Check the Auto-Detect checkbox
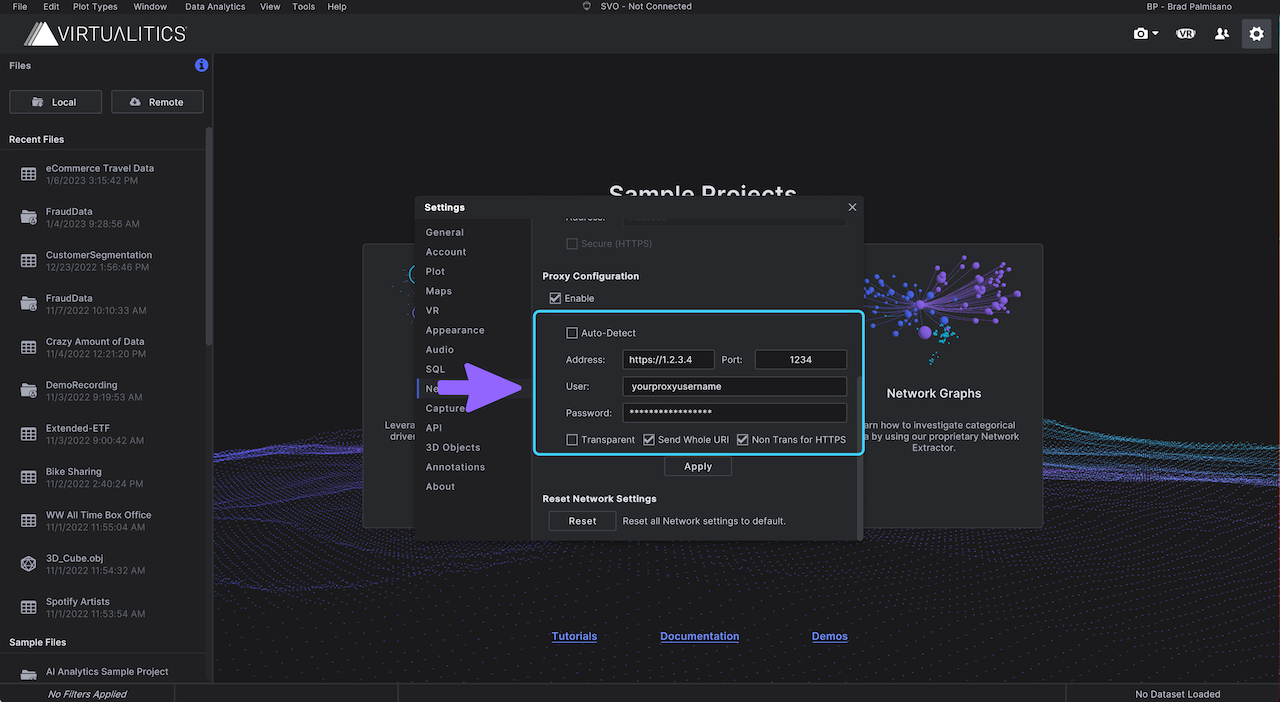This screenshot has width=1280, height=702. [x=572, y=333]
